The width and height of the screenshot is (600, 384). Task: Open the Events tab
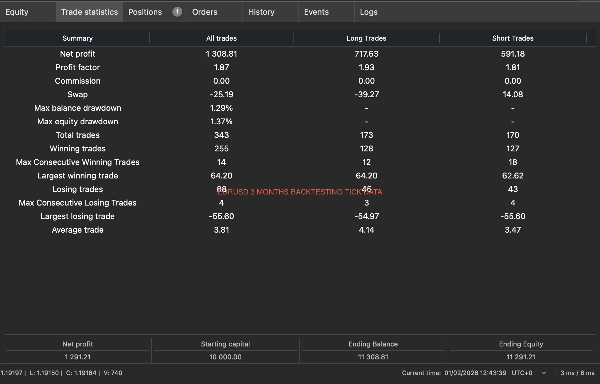tap(316, 12)
